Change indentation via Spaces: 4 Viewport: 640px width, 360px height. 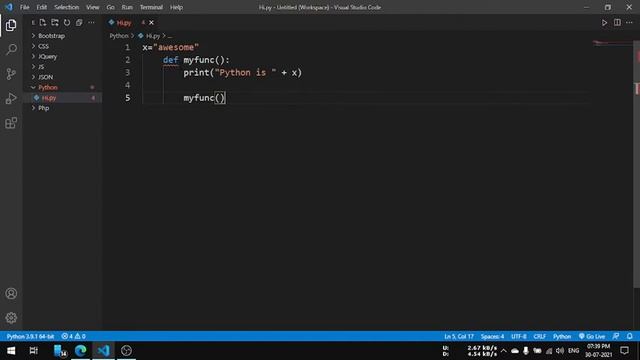coord(492,336)
